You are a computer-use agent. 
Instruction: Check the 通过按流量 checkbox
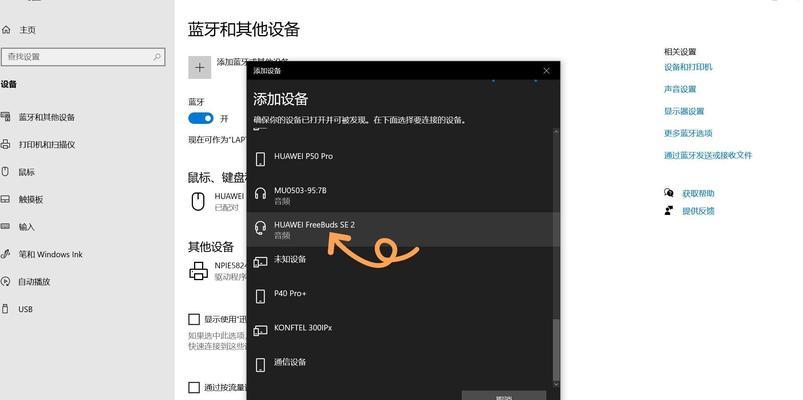click(194, 387)
